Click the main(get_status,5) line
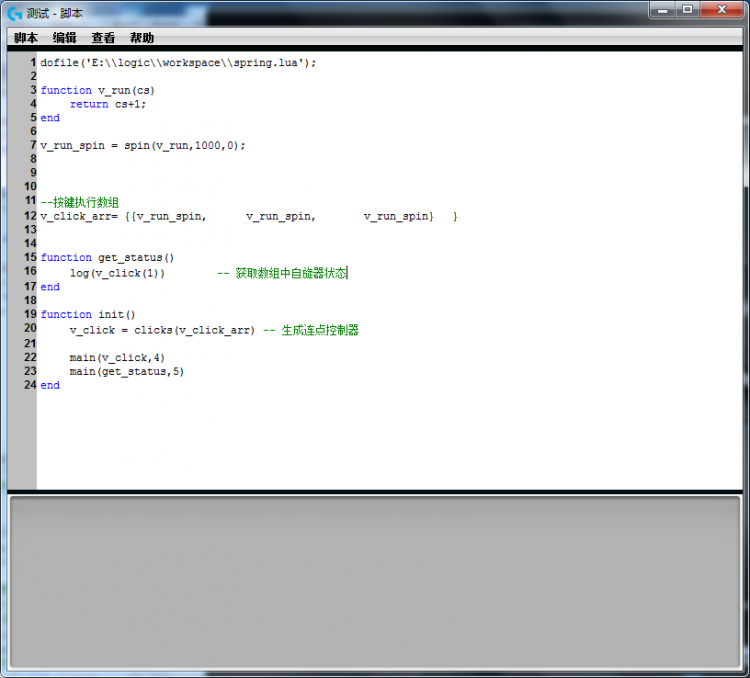This screenshot has height=678, width=750. (x=126, y=371)
